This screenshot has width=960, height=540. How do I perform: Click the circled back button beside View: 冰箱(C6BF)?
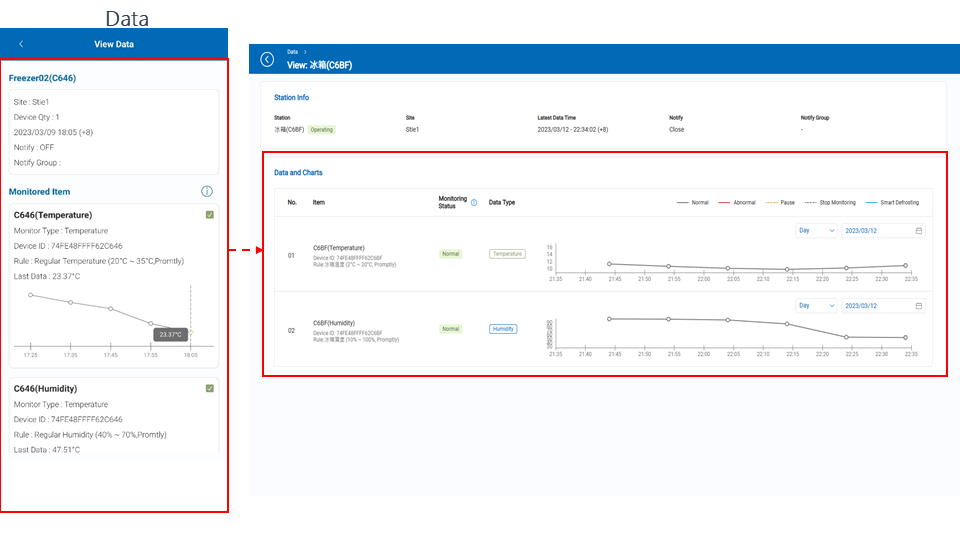(x=267, y=59)
